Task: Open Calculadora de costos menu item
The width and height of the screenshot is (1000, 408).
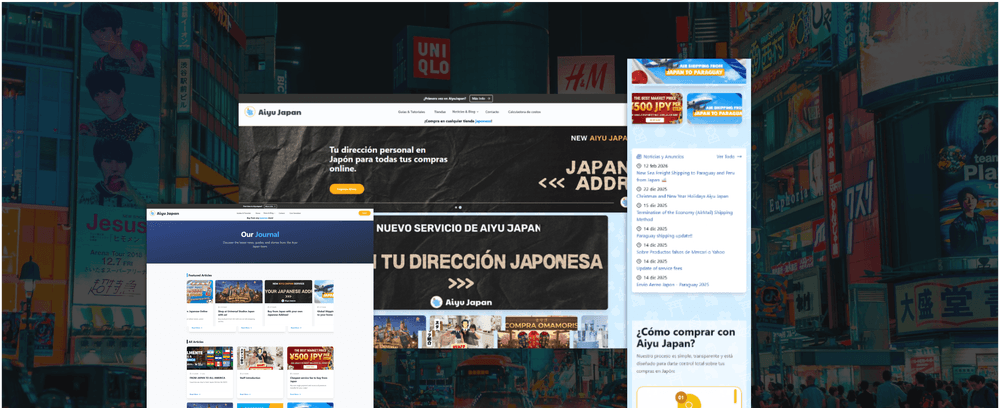Action: [x=524, y=112]
